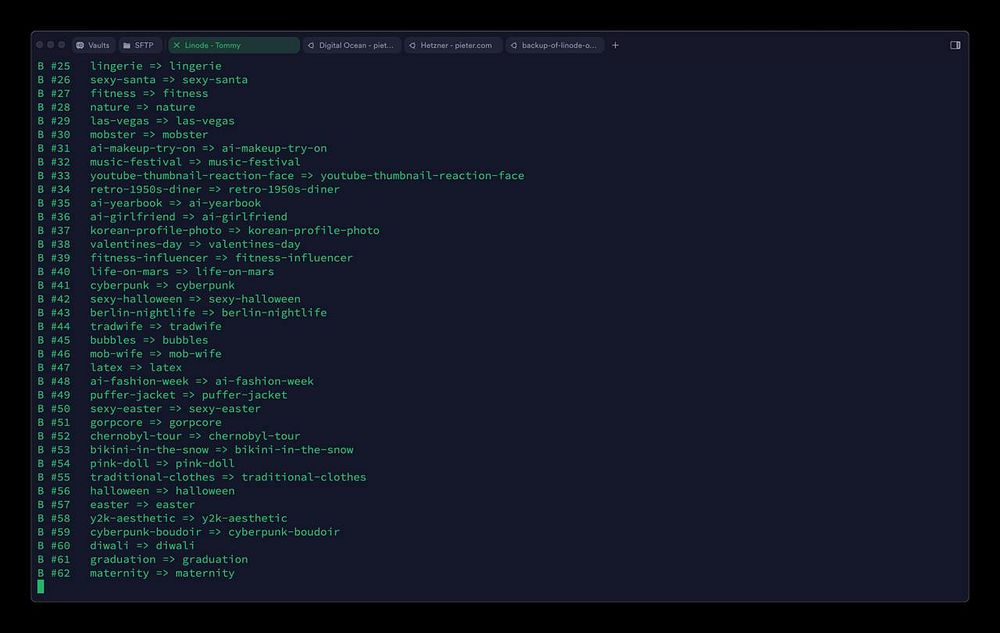1000x633 pixels.
Task: Click the gorpcore line #51
Action: pyautogui.click(x=129, y=422)
